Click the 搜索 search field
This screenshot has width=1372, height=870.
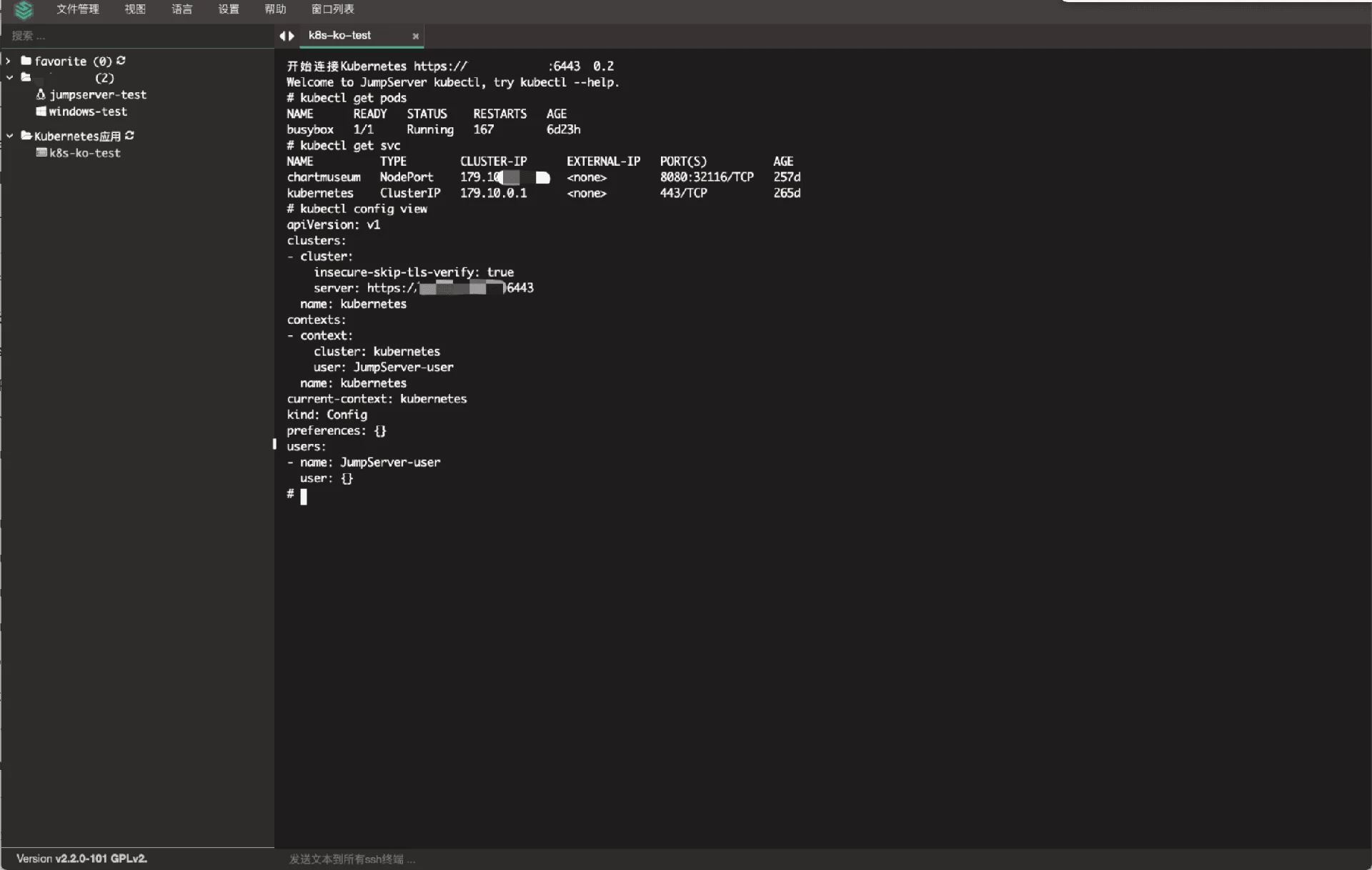point(137,36)
